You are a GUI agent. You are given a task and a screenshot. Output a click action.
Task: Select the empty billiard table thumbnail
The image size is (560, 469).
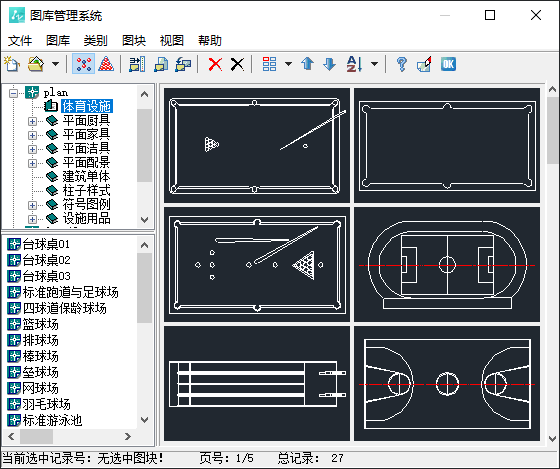pos(447,145)
